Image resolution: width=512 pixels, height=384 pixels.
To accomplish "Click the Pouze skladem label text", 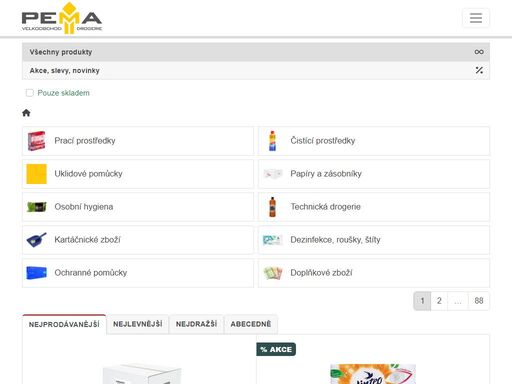I will 63,93.
